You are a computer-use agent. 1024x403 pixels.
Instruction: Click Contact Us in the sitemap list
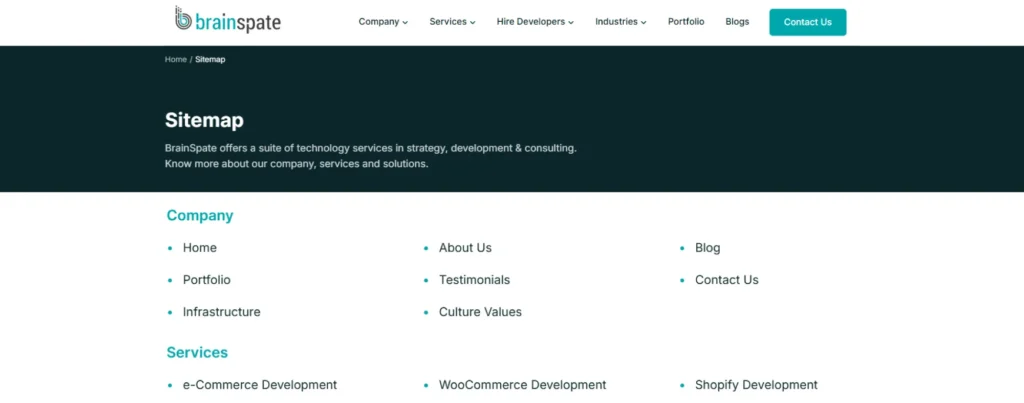(726, 280)
